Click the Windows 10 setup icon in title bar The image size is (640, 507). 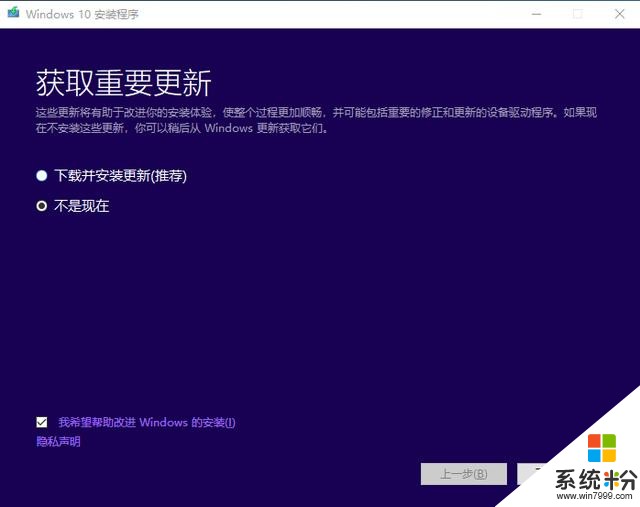[13, 12]
